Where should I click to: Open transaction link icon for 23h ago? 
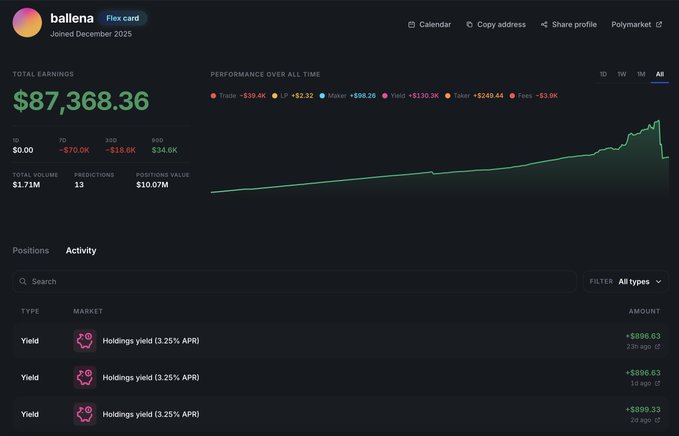[658, 346]
